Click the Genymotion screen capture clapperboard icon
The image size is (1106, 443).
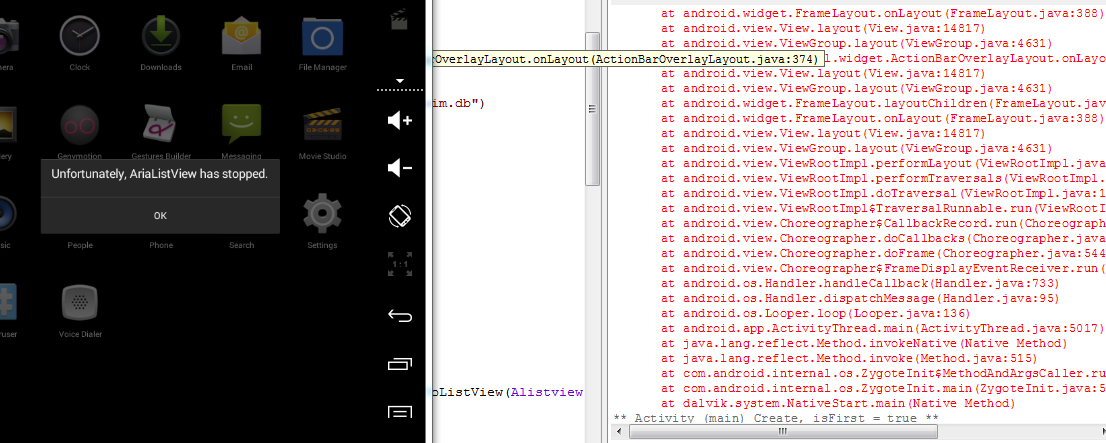[x=400, y=16]
